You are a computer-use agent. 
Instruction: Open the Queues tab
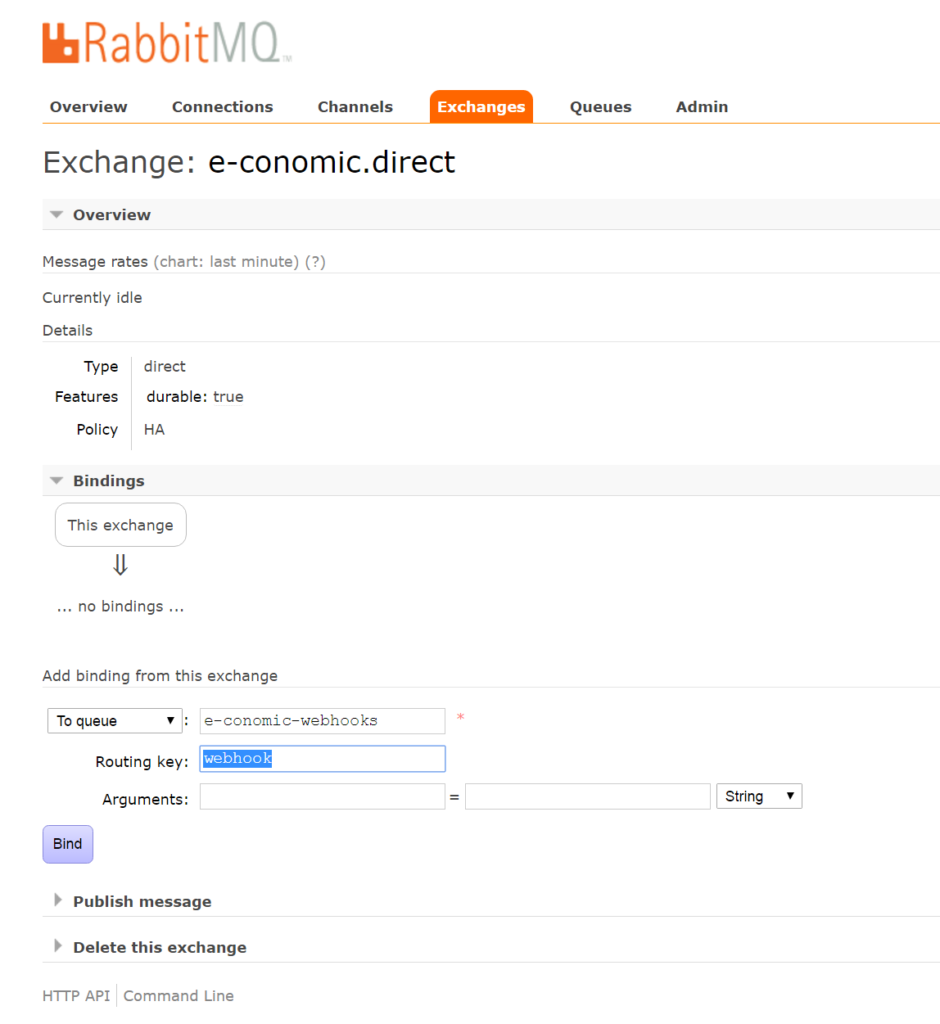click(600, 107)
